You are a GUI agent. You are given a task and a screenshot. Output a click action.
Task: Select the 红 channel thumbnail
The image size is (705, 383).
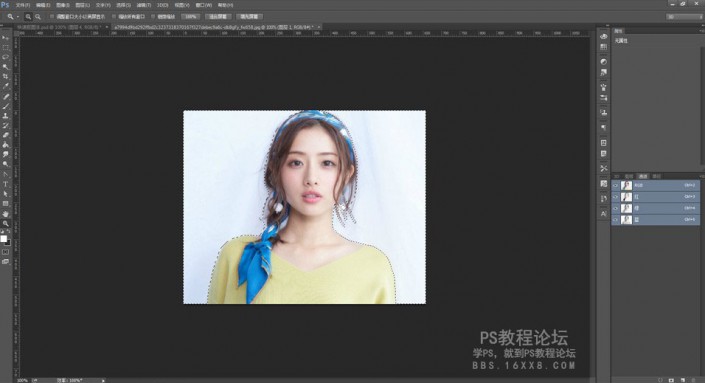[626, 197]
